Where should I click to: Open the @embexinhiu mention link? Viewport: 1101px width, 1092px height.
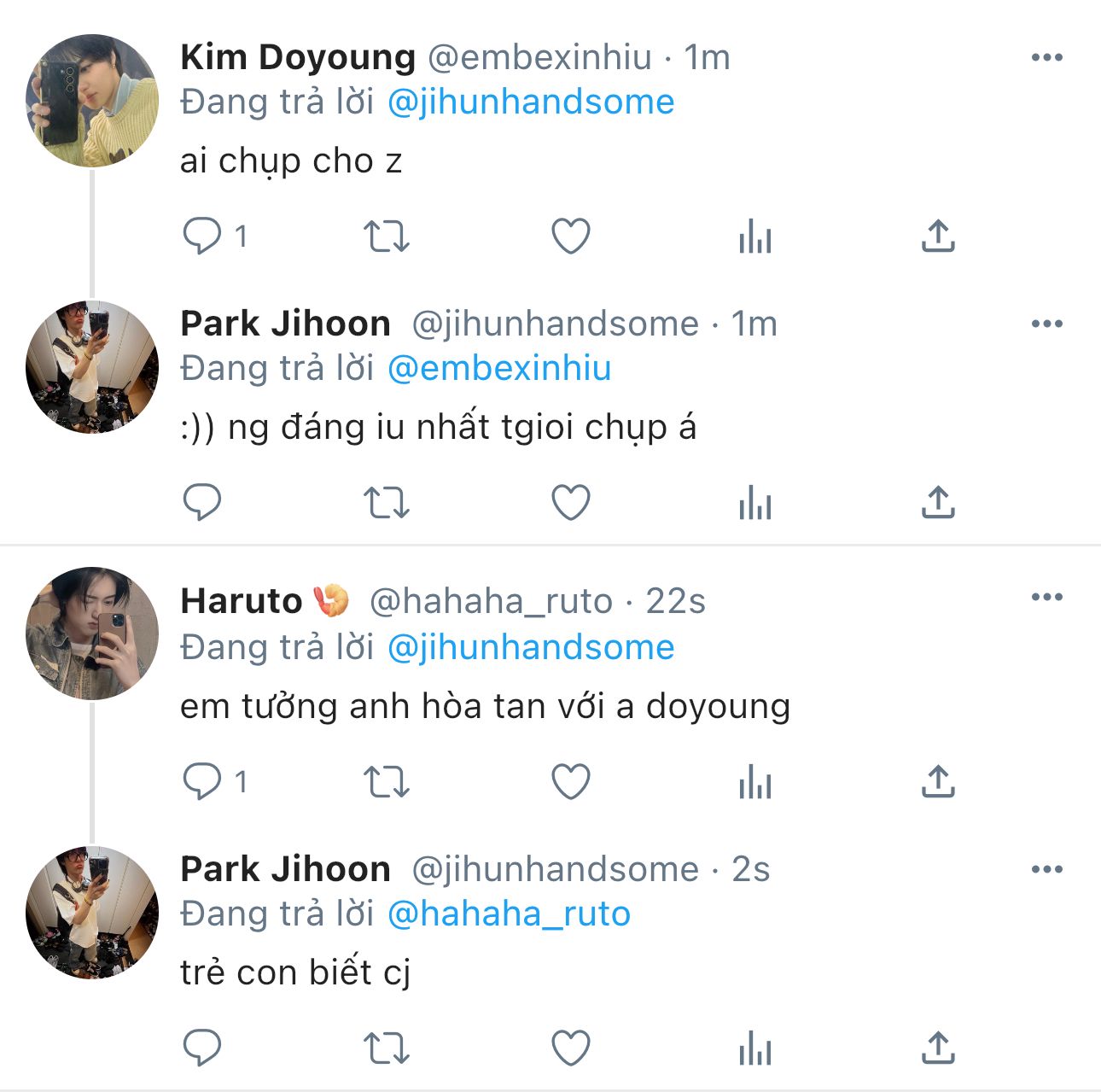(x=499, y=368)
